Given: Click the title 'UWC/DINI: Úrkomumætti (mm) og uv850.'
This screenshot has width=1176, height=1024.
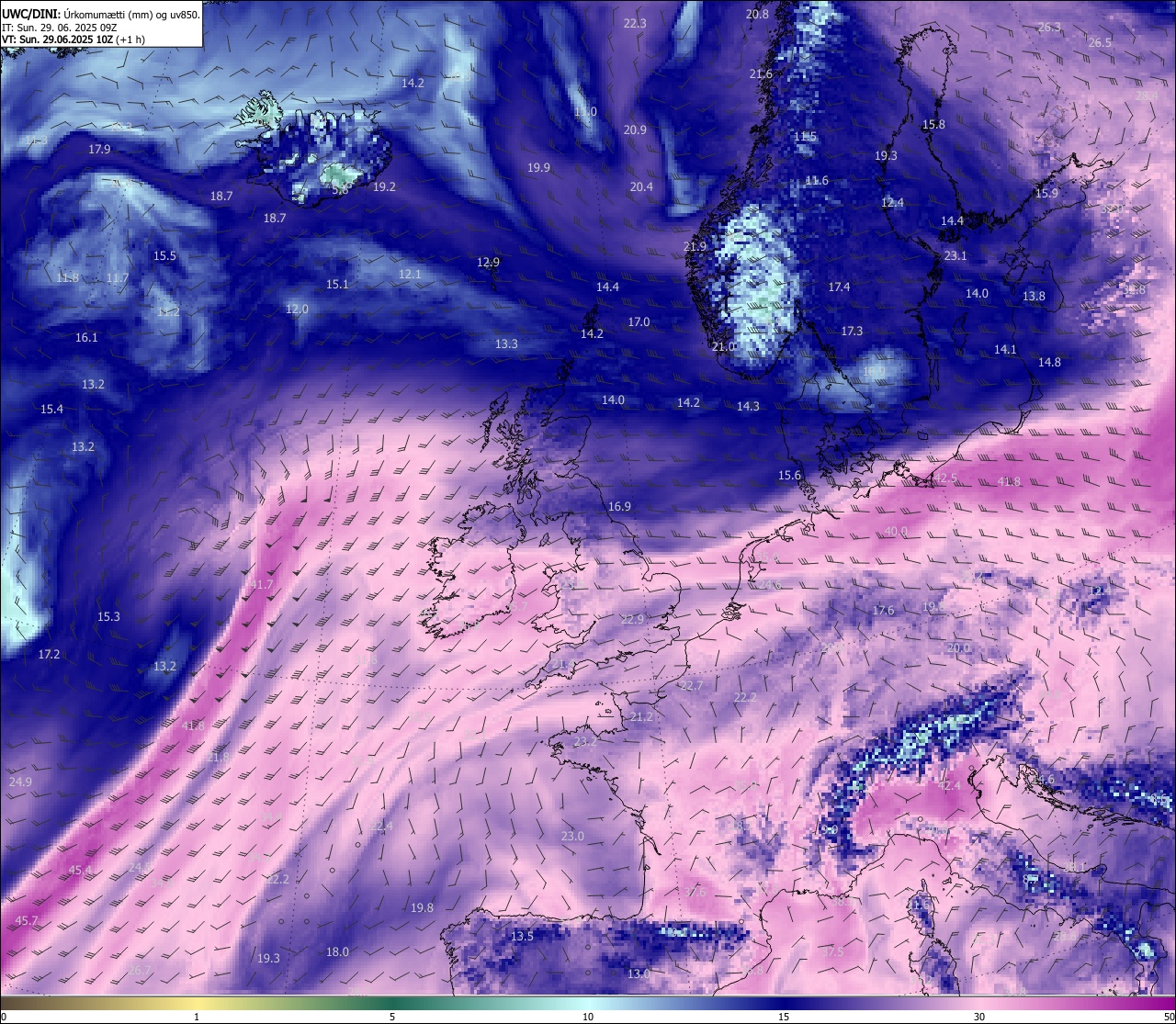Looking at the screenshot, I should pyautogui.click(x=101, y=15).
